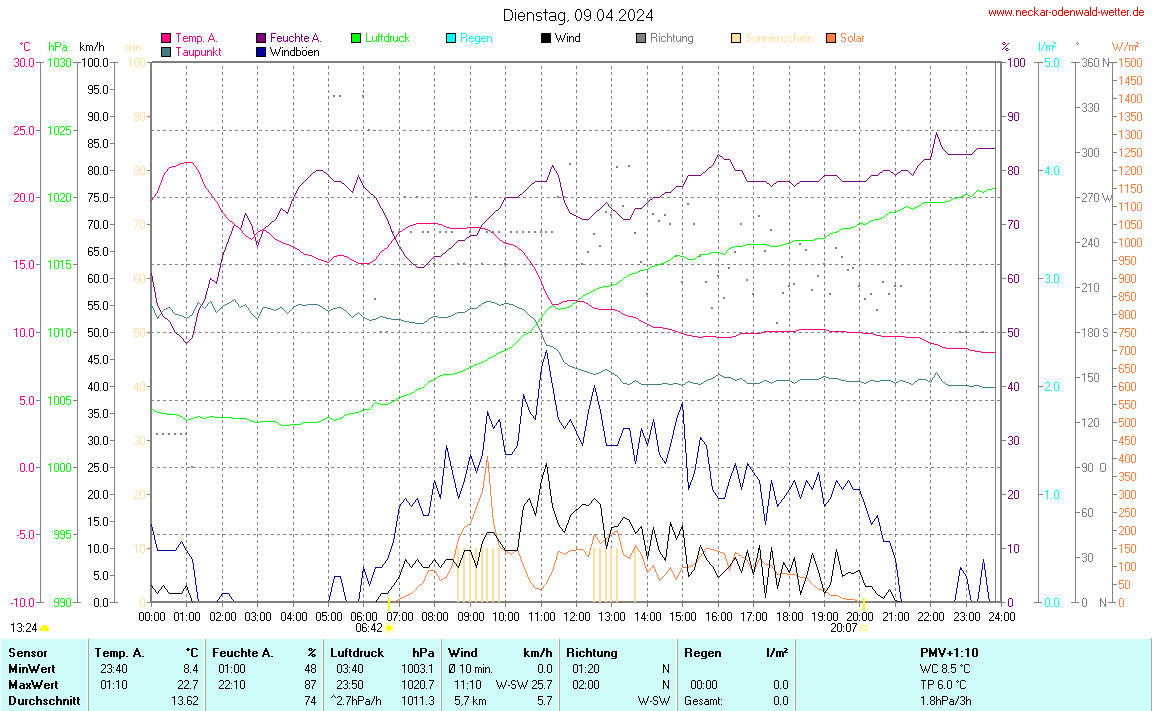This screenshot has height=711, width=1152.
Task: Click the gray Richtung legend square
Action: [x=641, y=38]
